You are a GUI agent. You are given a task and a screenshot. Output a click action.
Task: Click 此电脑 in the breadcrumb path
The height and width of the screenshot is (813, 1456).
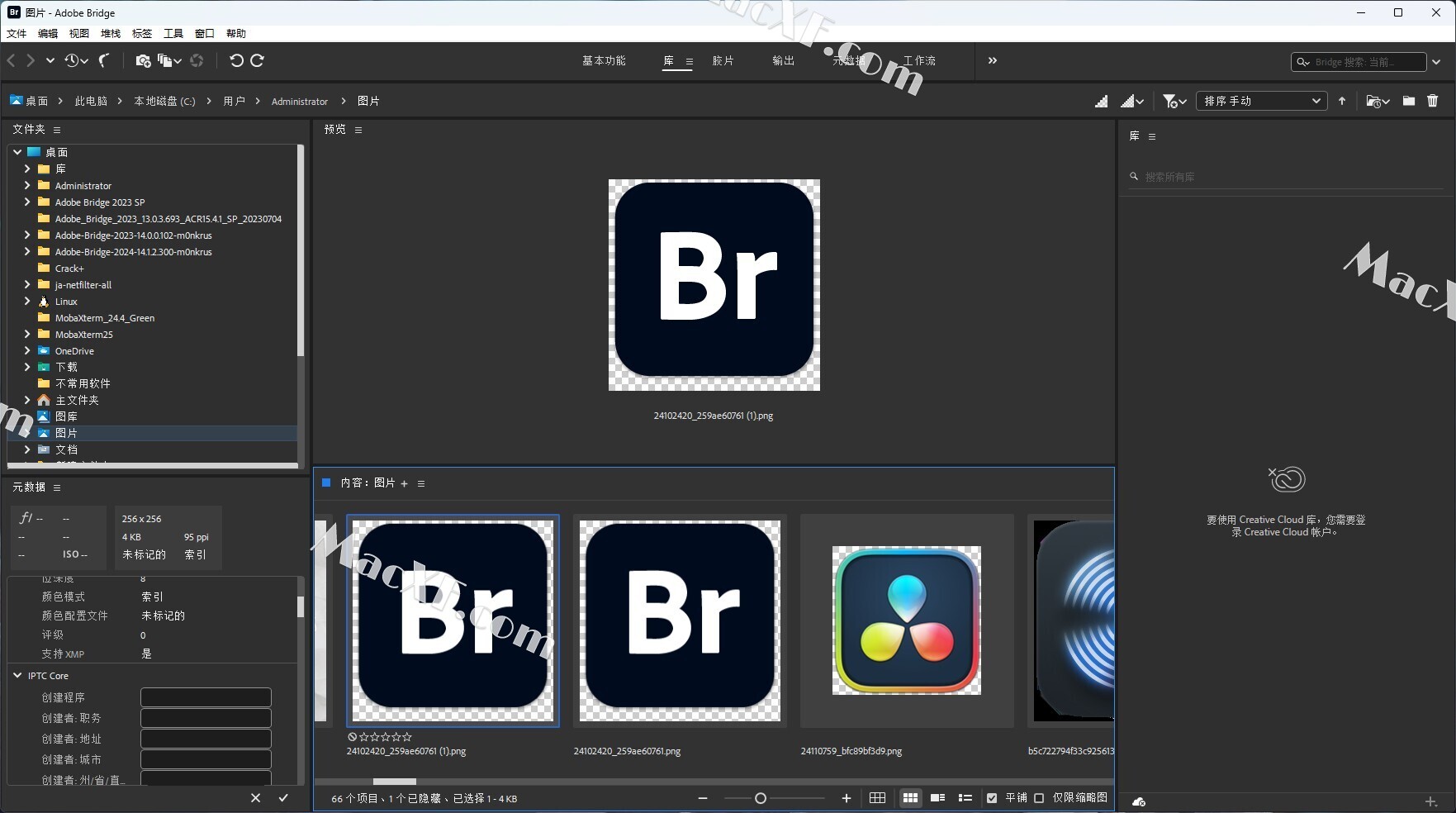[91, 101]
